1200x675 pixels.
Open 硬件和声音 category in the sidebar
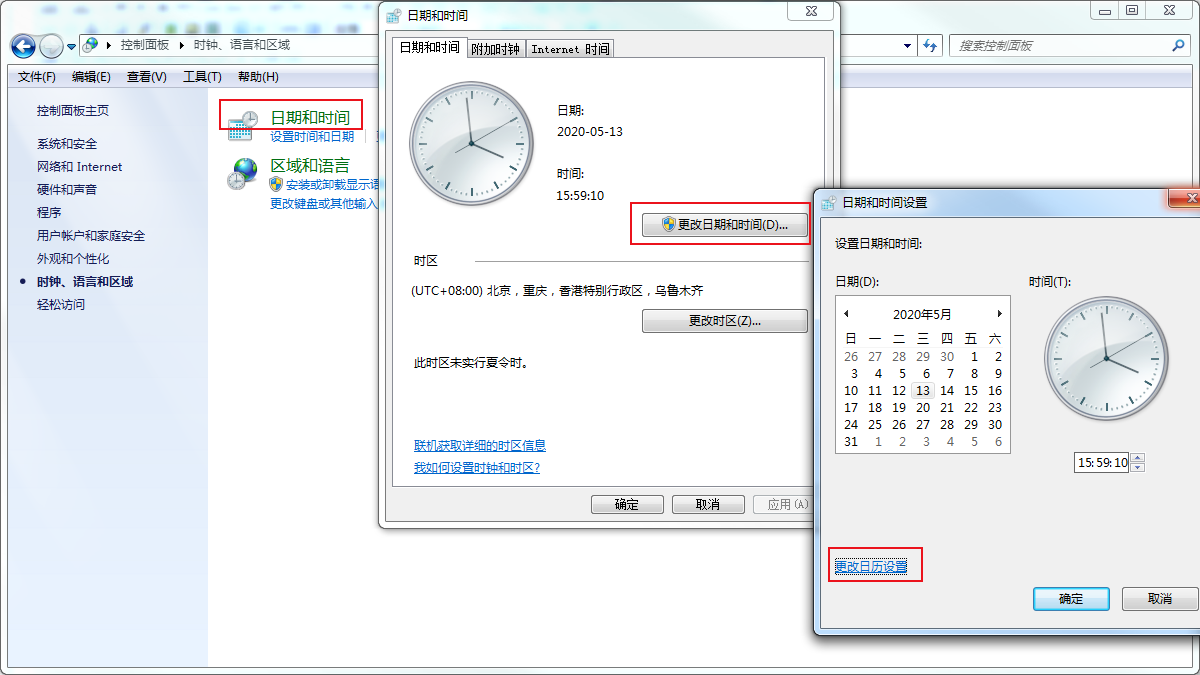pos(67,190)
